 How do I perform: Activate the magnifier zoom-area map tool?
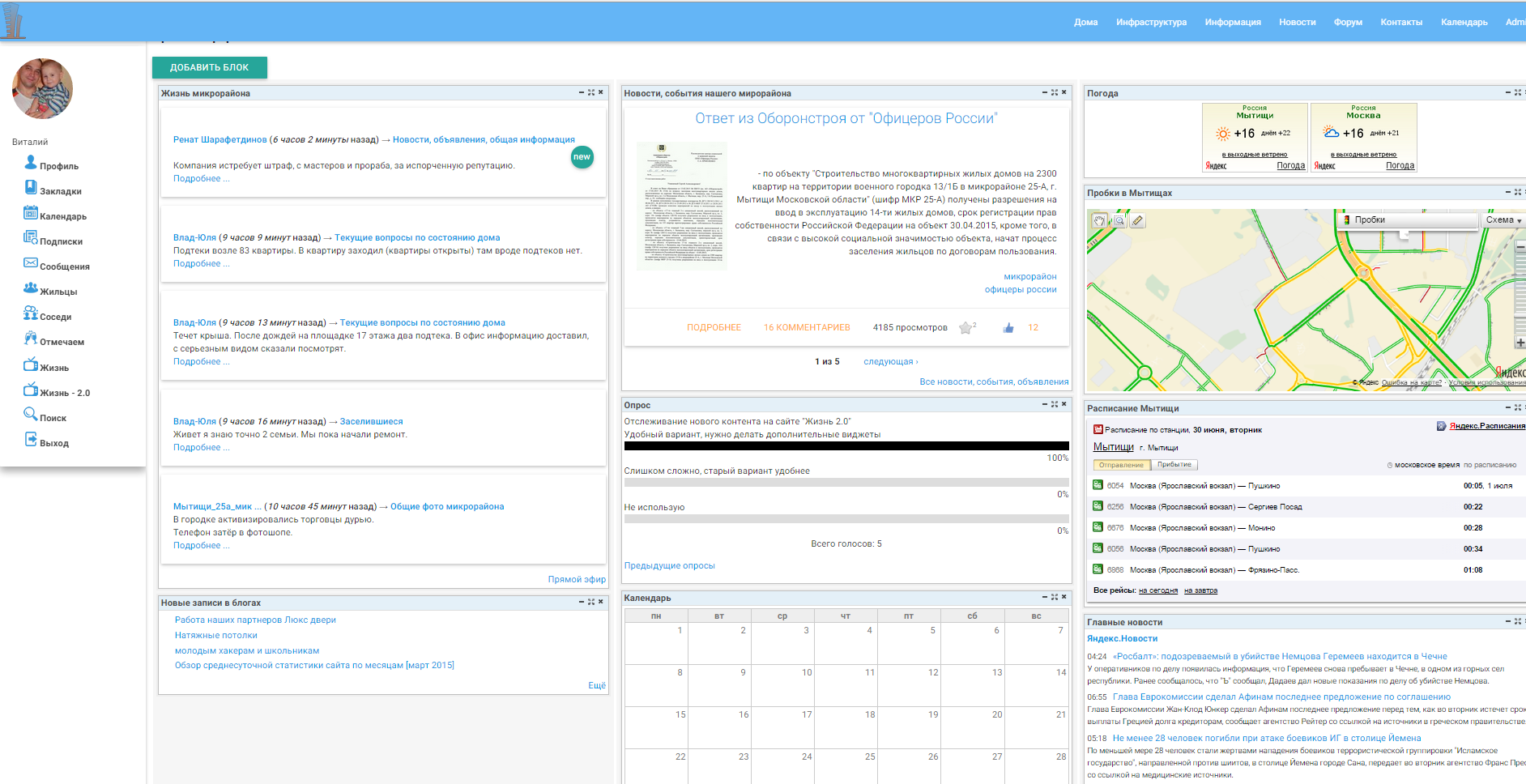1119,220
